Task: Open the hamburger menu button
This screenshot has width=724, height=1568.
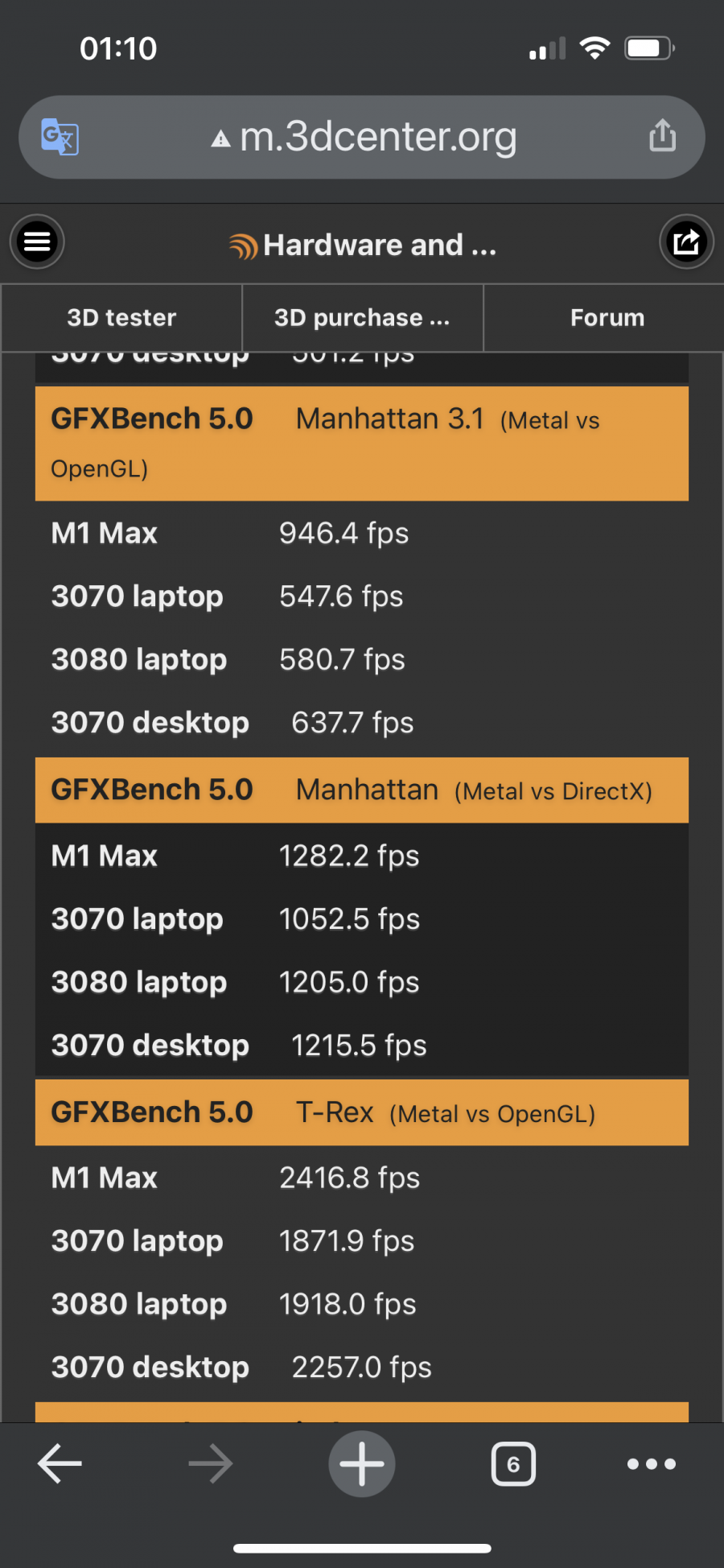Action: click(x=37, y=241)
